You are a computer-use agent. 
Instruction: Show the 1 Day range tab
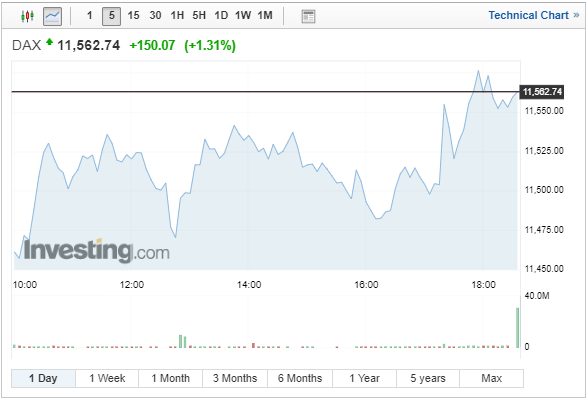44,378
